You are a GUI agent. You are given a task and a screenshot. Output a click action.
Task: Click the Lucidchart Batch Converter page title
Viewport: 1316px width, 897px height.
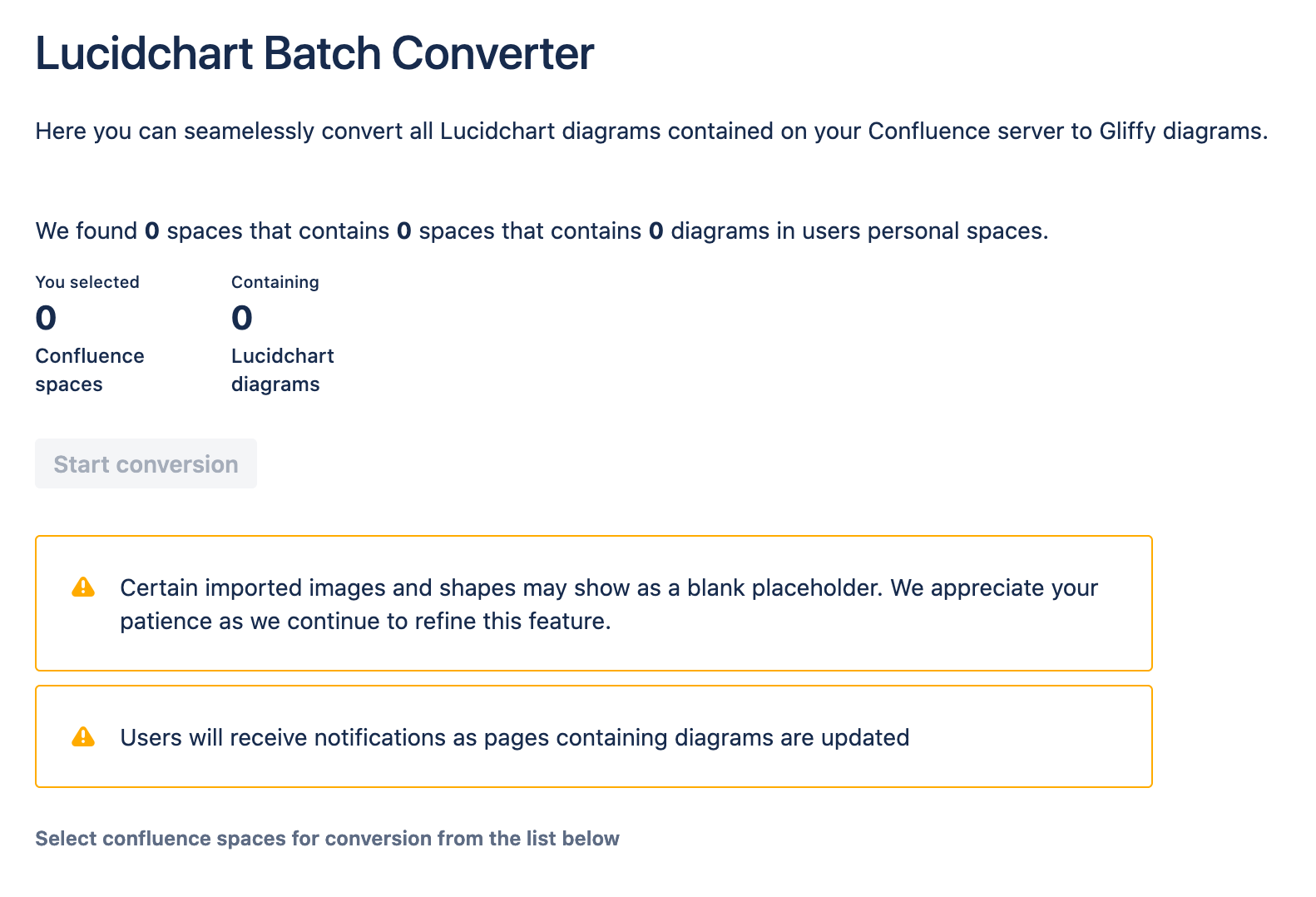[x=314, y=53]
